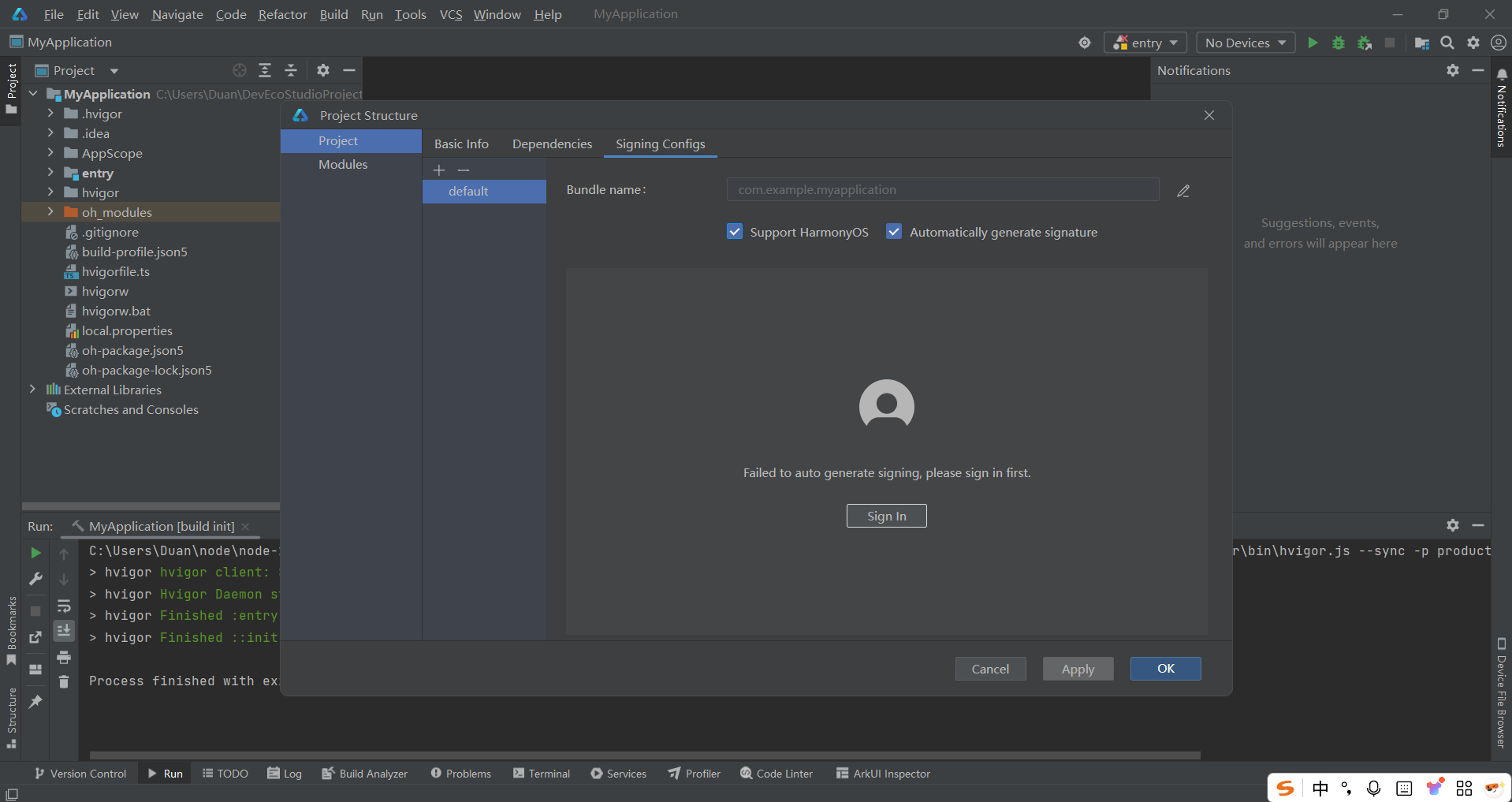The image size is (1512, 802).
Task: Uncheck the Support HarmonyOS checkbox
Action: click(735, 232)
